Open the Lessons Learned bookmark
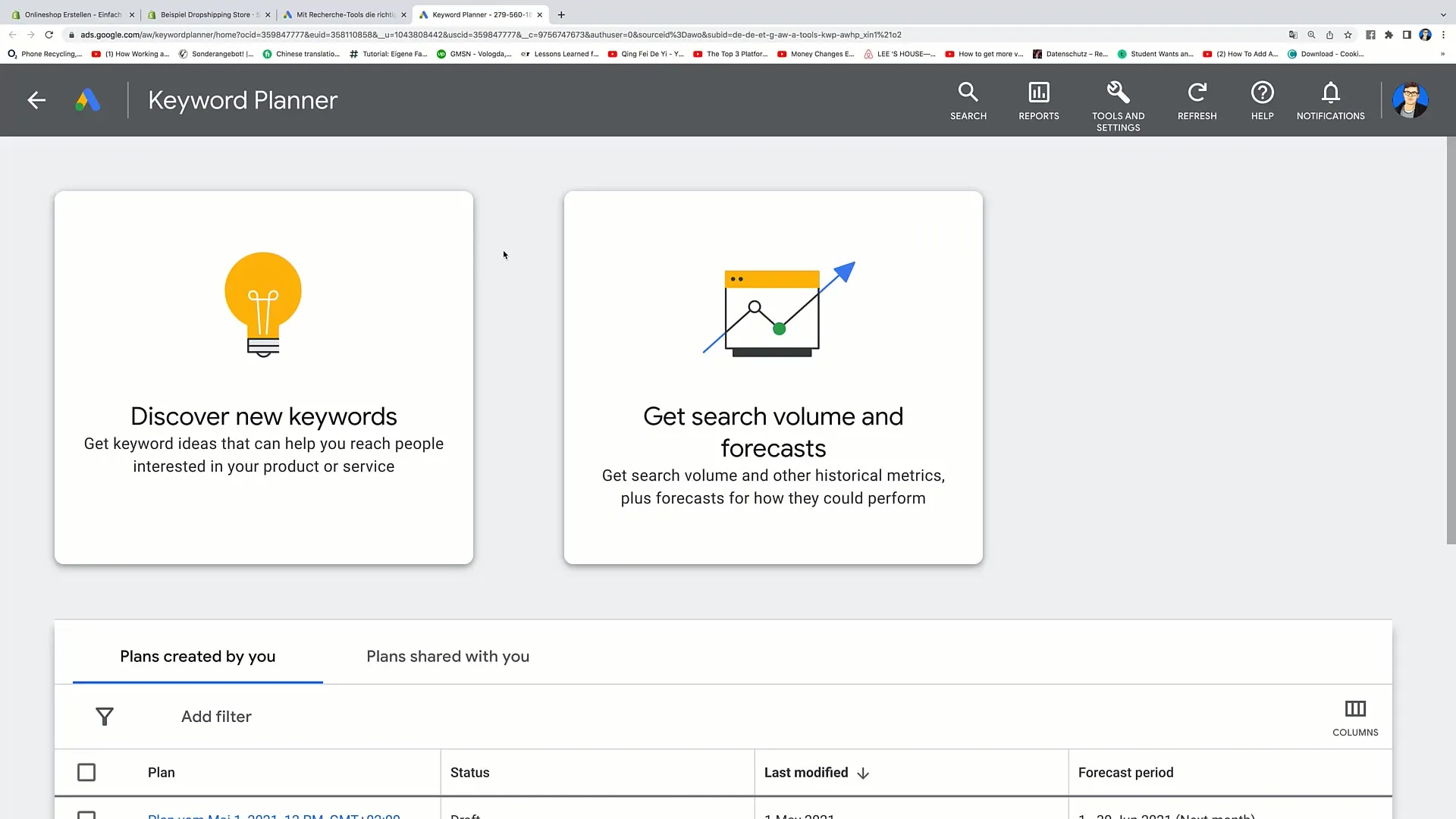 560,54
